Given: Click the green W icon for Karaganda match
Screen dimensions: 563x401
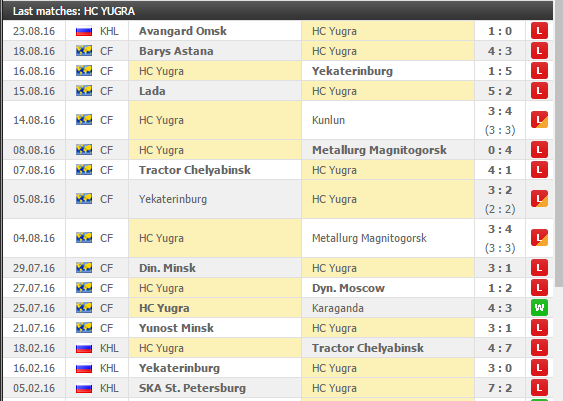Looking at the screenshot, I should pos(539,308).
